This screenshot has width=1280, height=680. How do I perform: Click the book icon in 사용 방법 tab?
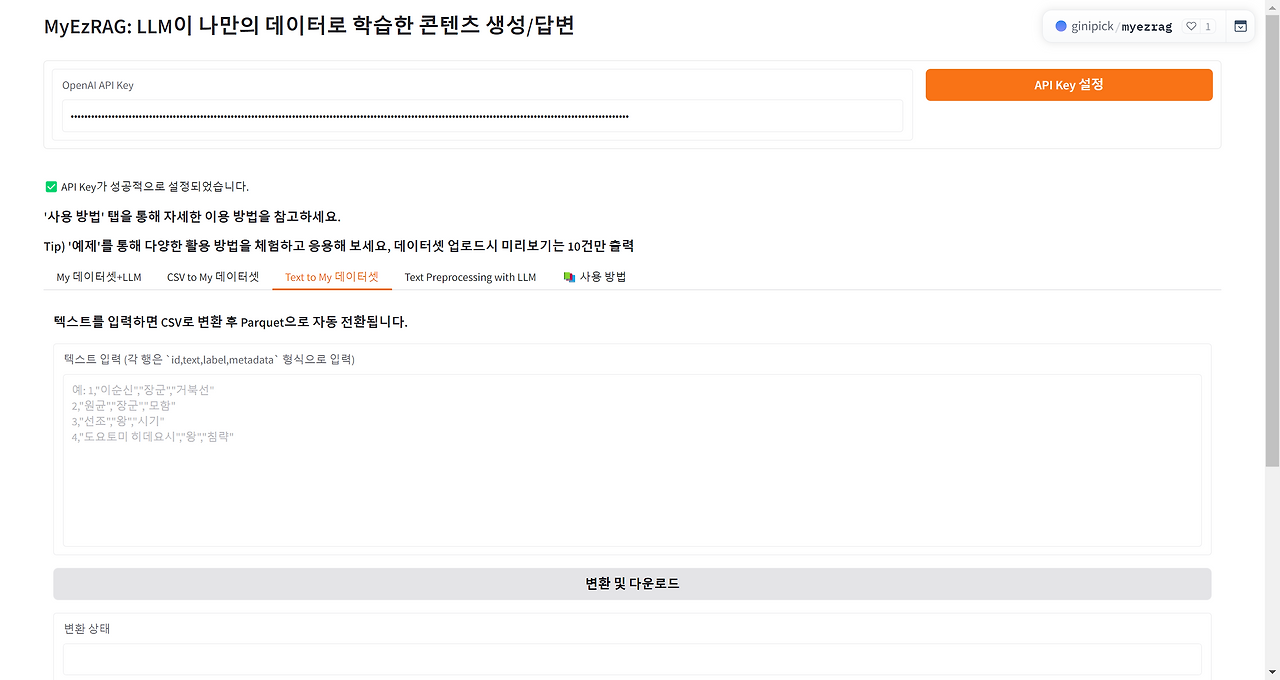tap(569, 277)
